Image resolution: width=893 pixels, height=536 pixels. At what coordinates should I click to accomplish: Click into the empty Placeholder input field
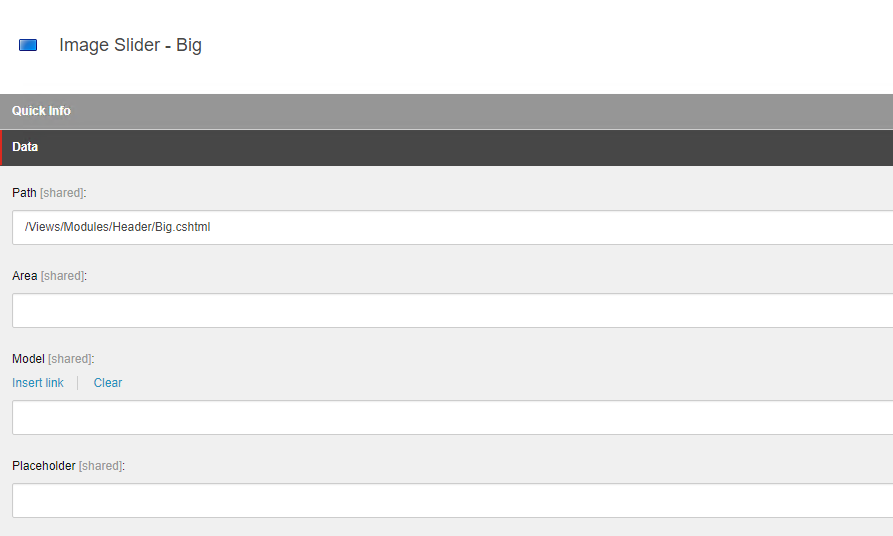[453, 501]
